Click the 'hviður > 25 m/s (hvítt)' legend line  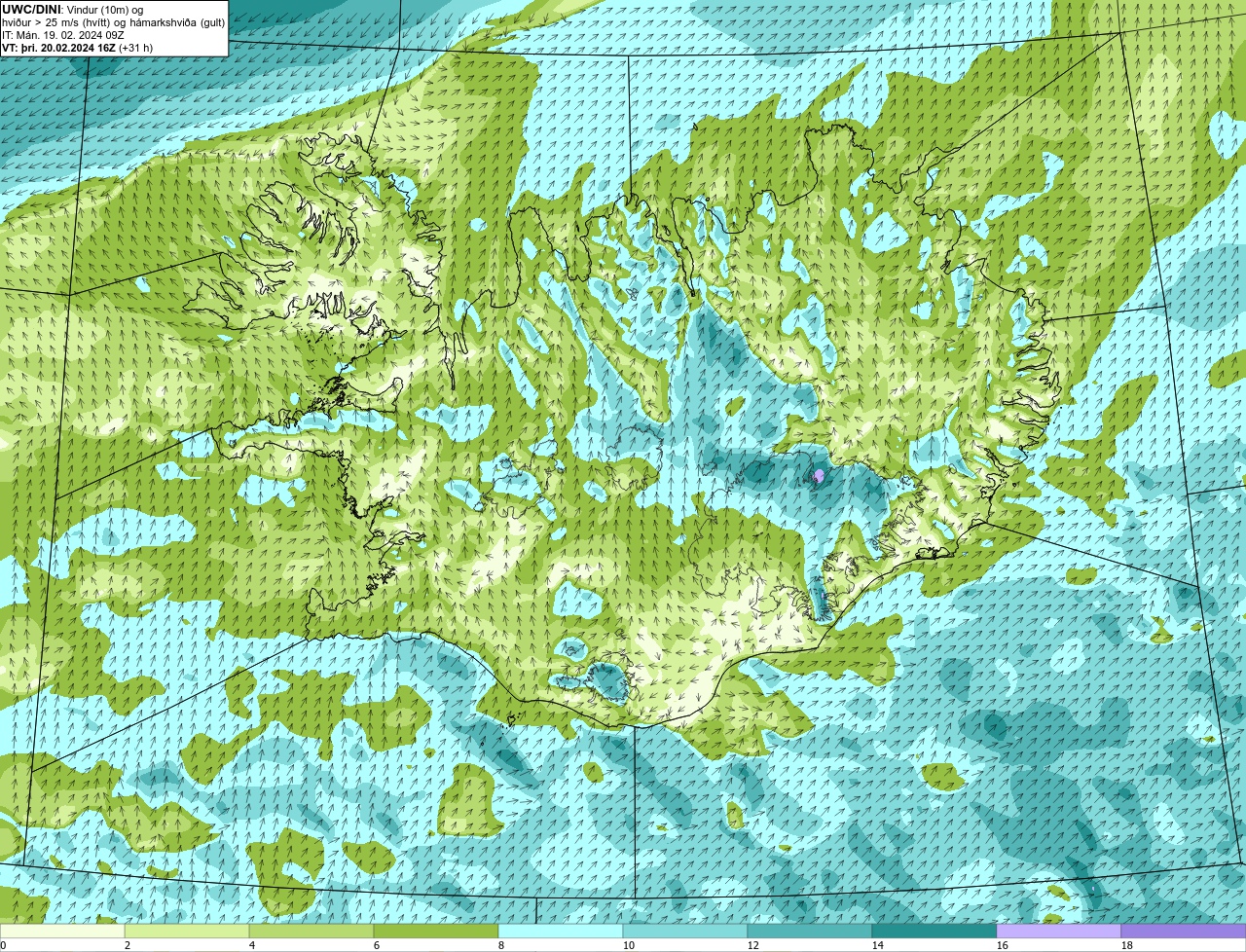(114, 22)
